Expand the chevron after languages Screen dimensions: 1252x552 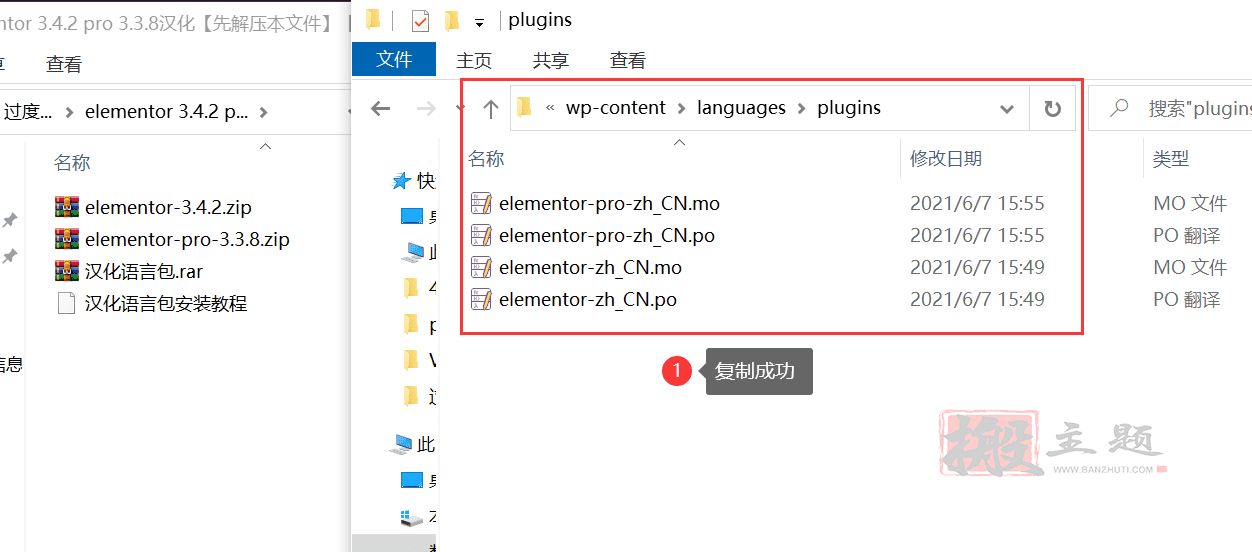pos(802,108)
